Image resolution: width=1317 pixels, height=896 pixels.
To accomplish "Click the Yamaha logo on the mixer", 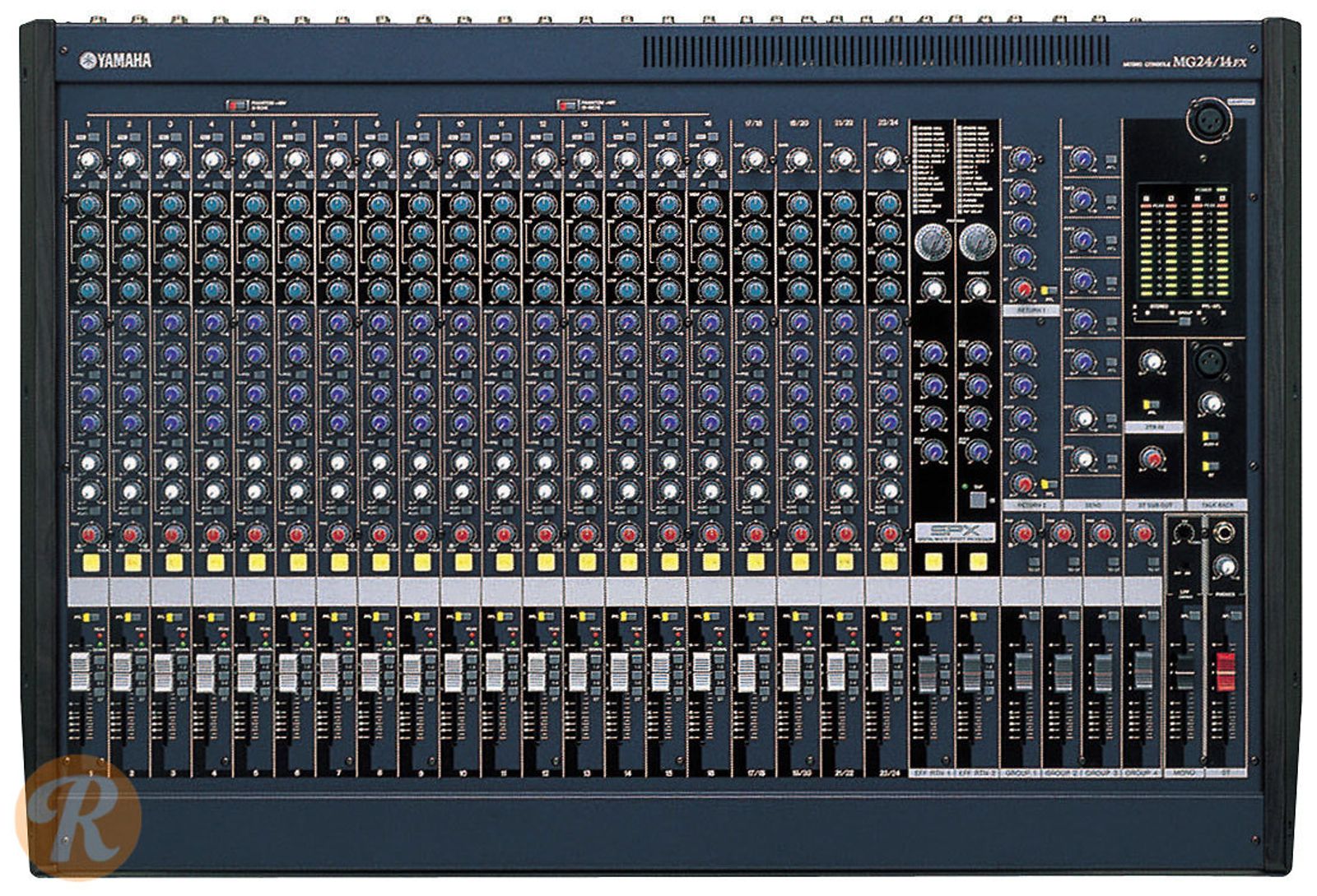I will [115, 60].
